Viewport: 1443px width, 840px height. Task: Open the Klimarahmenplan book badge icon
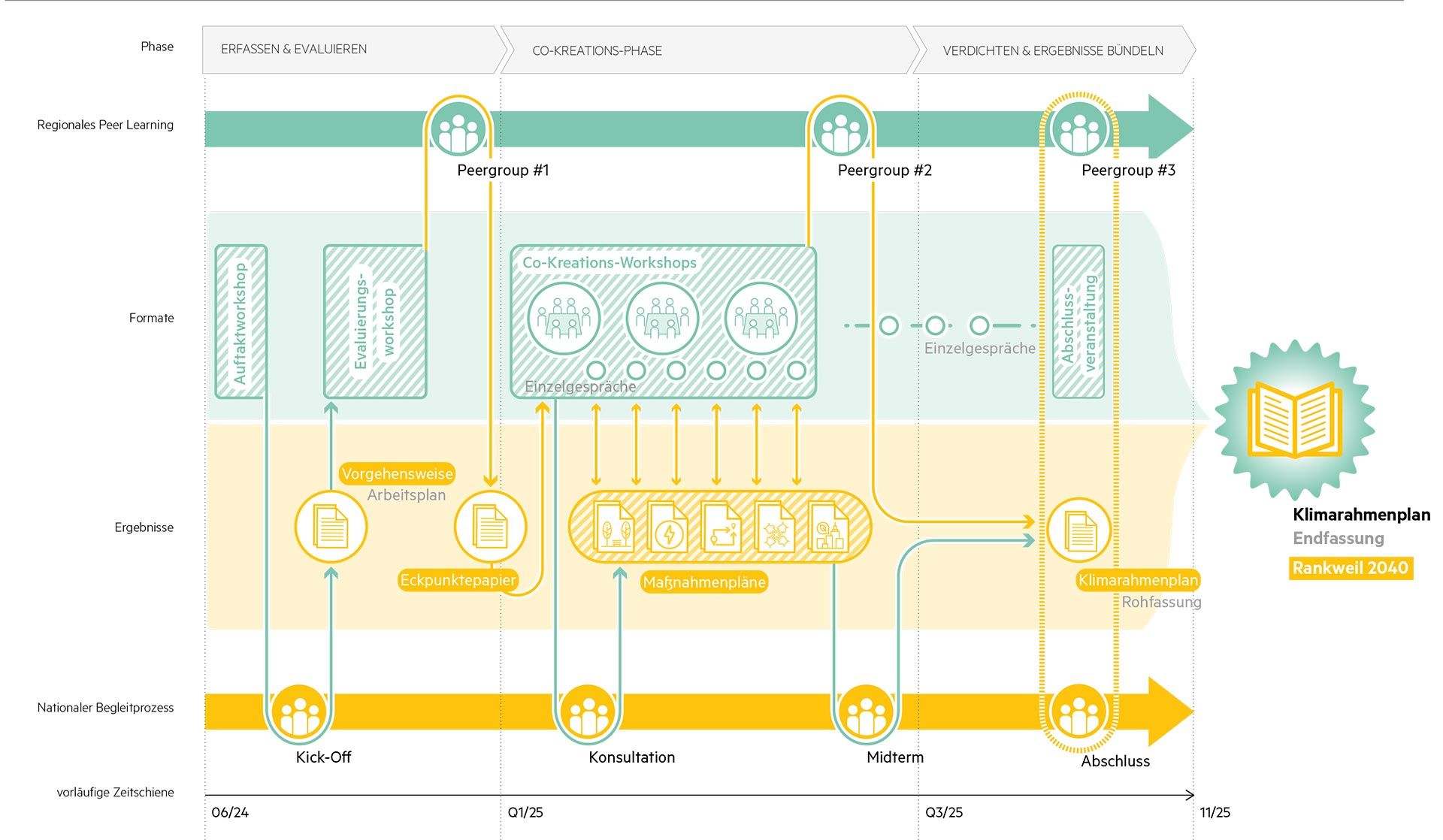pos(1294,419)
